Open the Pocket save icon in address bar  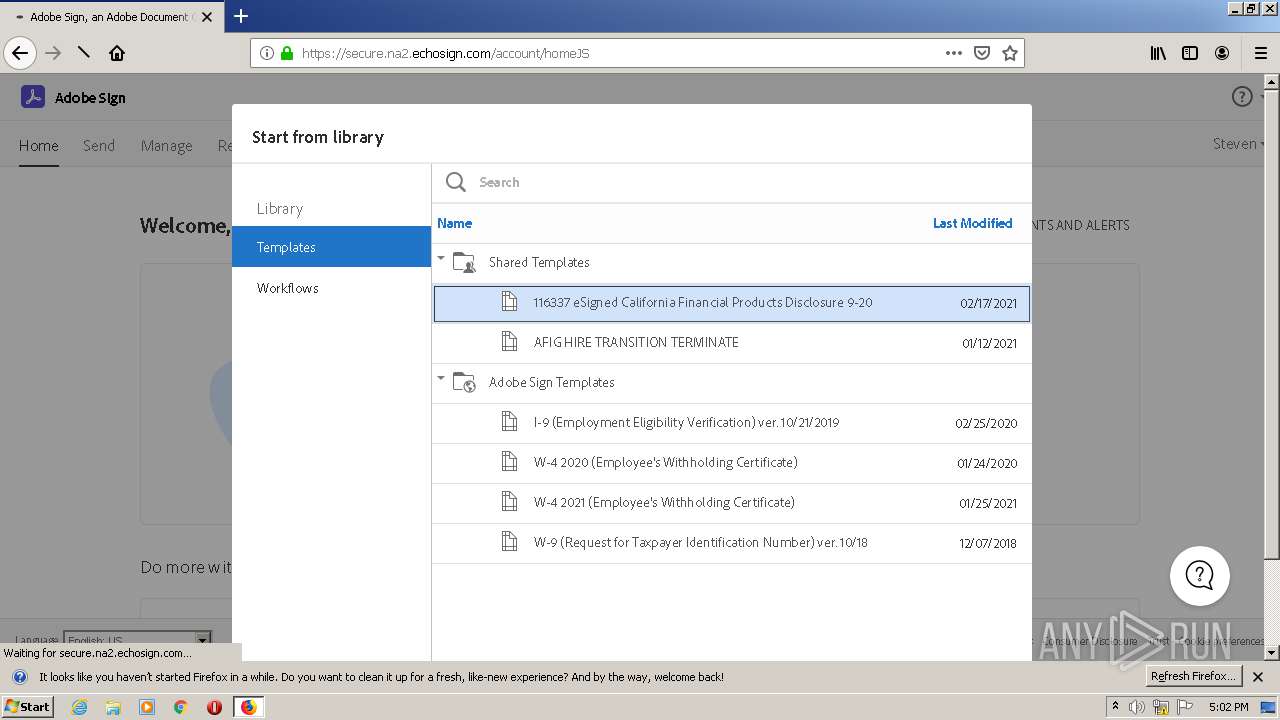pyautogui.click(x=982, y=53)
